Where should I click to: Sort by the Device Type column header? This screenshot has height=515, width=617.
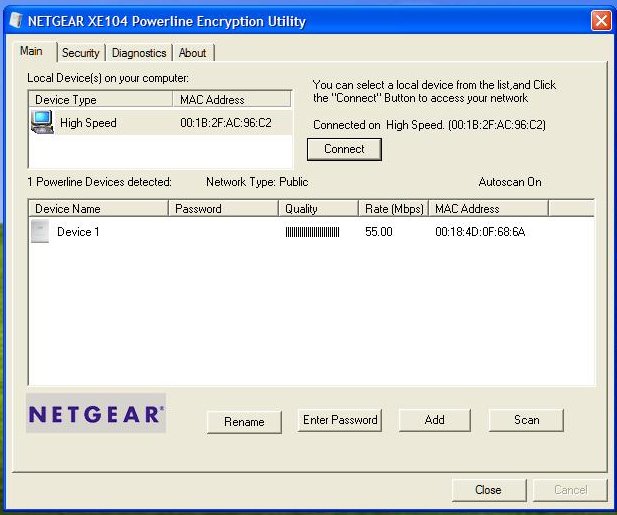click(101, 100)
